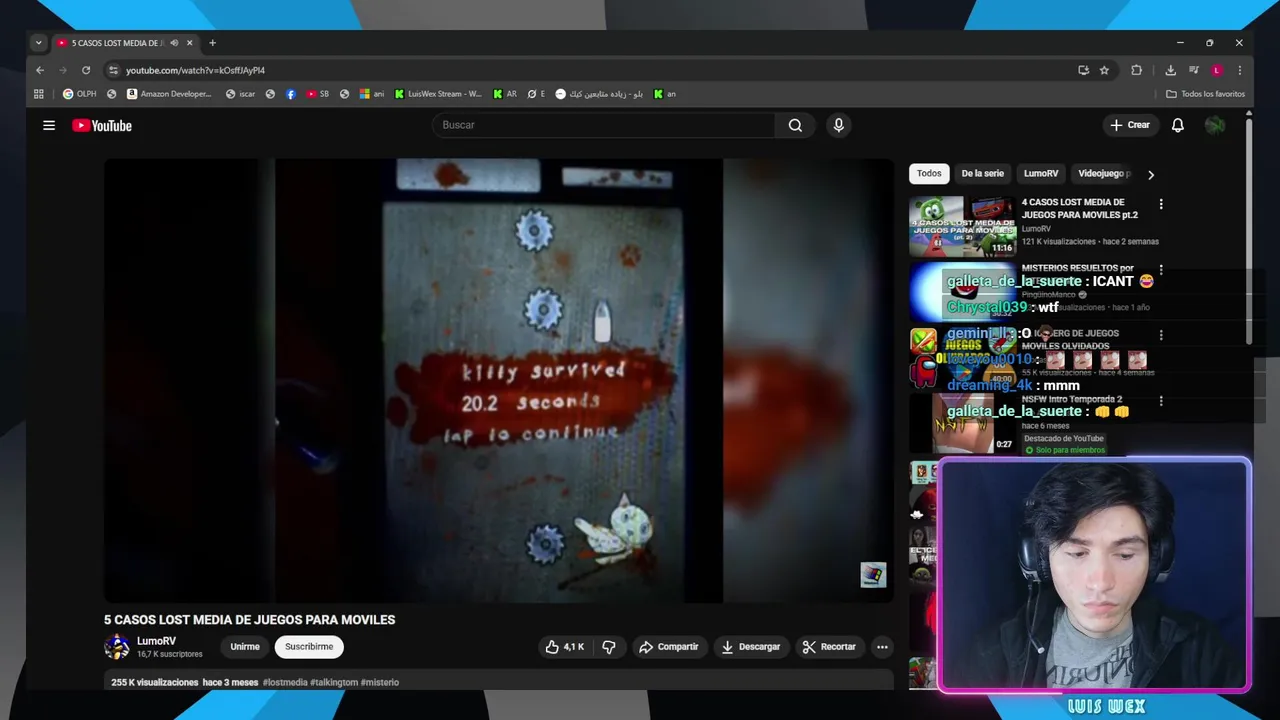The image size is (1280, 720).
Task: Click the Descargar button
Action: click(751, 647)
